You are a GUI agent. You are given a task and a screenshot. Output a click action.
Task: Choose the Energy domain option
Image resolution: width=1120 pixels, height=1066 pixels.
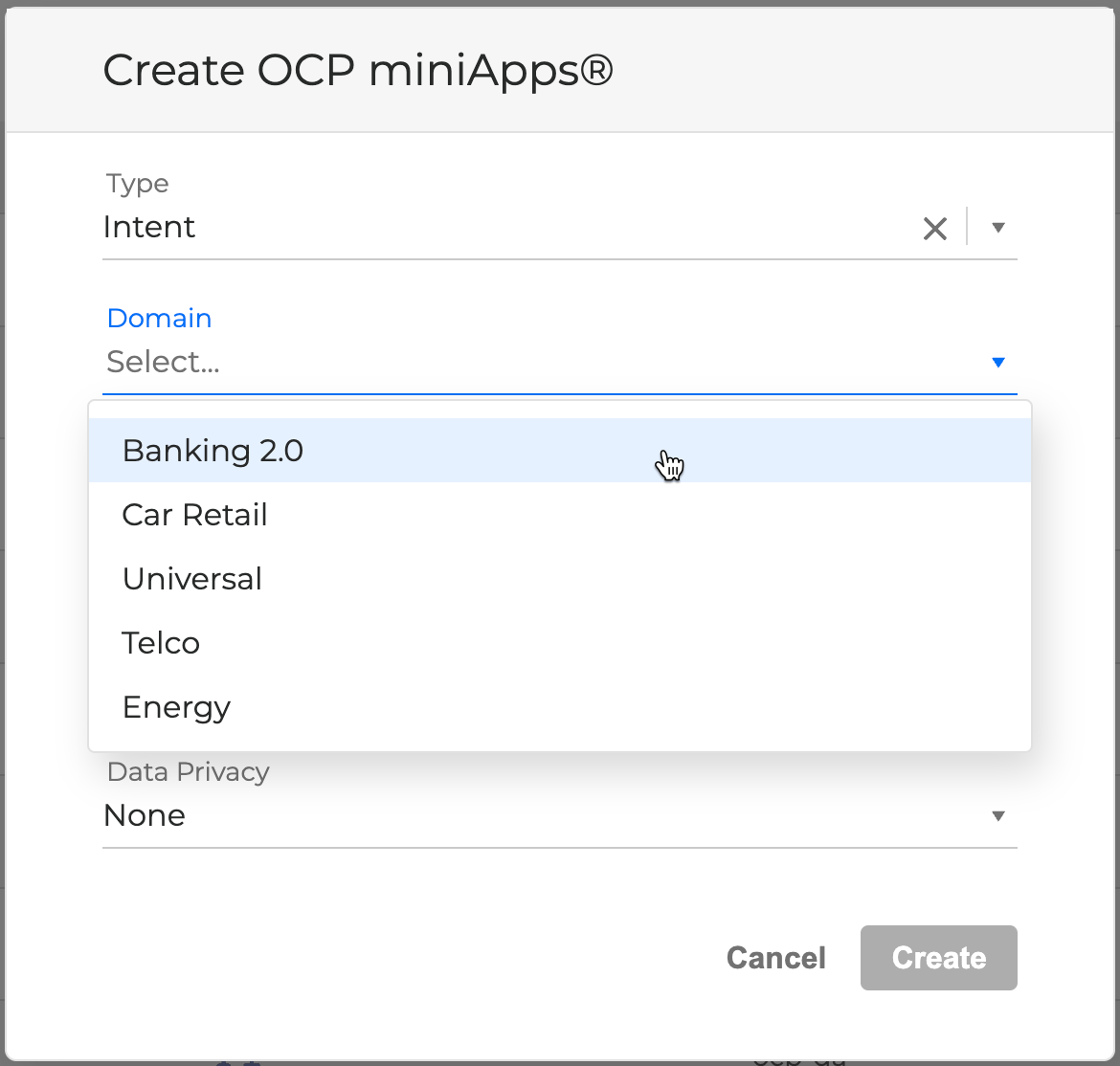176,707
